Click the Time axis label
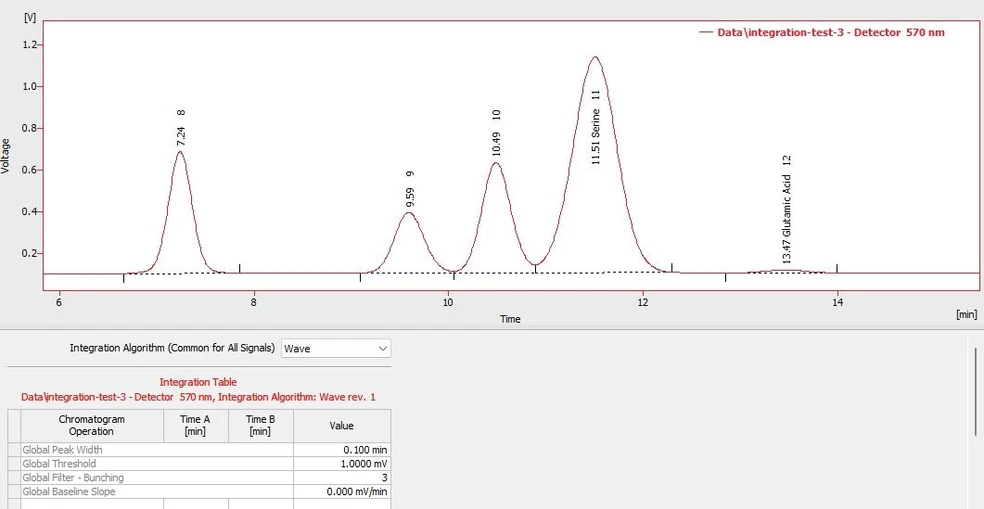The image size is (984, 509). point(510,319)
